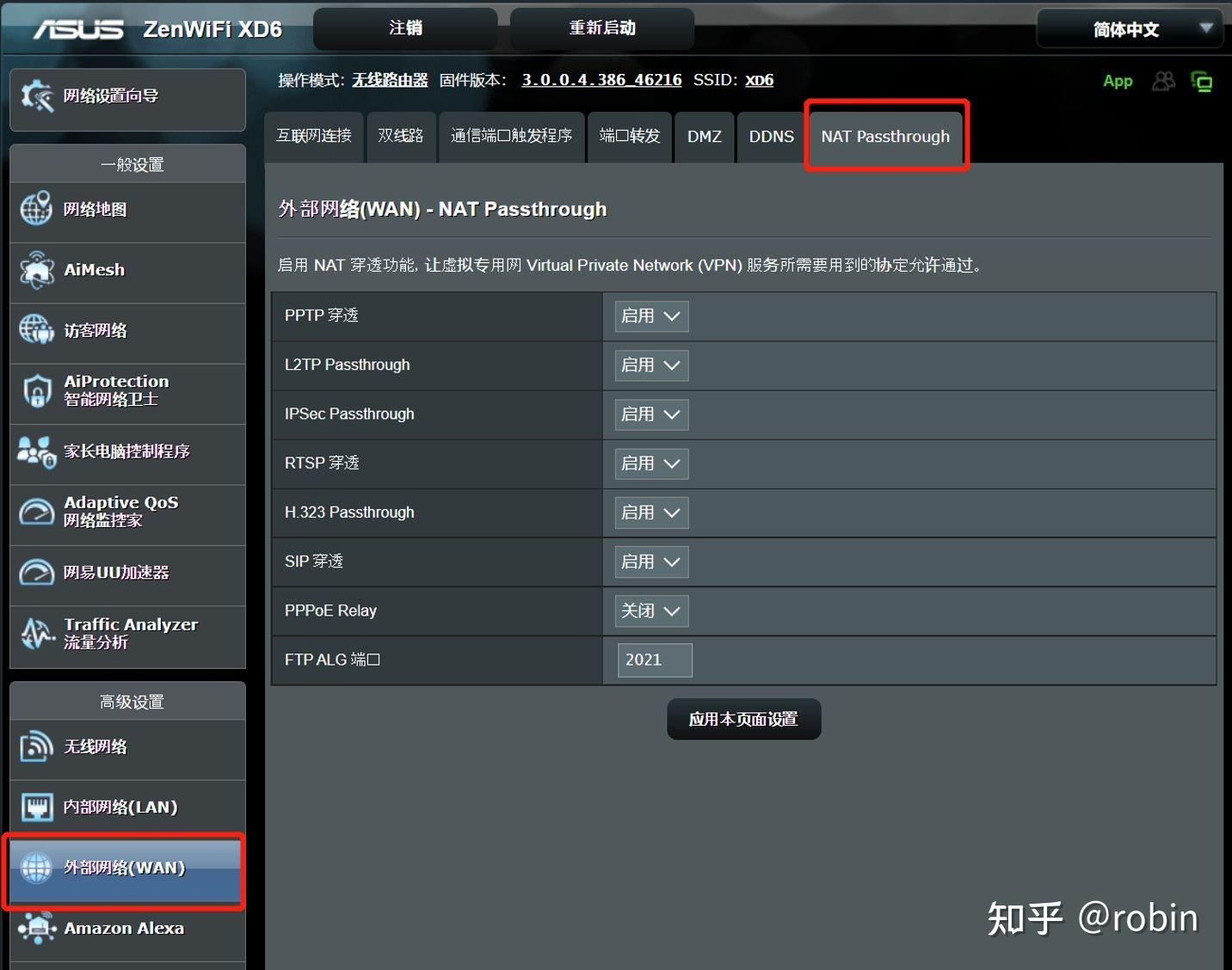Open the IPSec Passthrough dropdown

pos(651,414)
